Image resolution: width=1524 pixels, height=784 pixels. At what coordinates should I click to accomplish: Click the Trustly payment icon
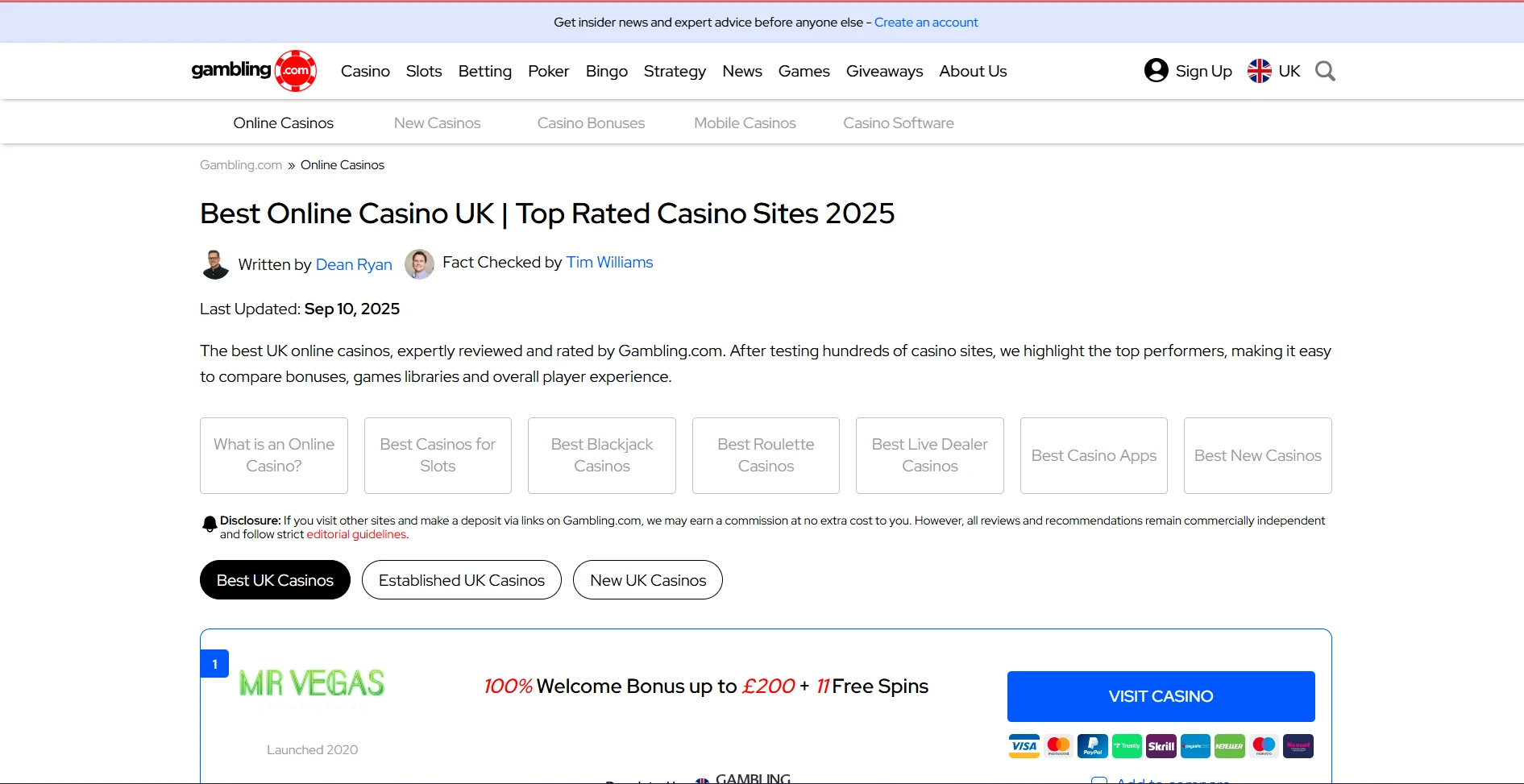(x=1127, y=746)
